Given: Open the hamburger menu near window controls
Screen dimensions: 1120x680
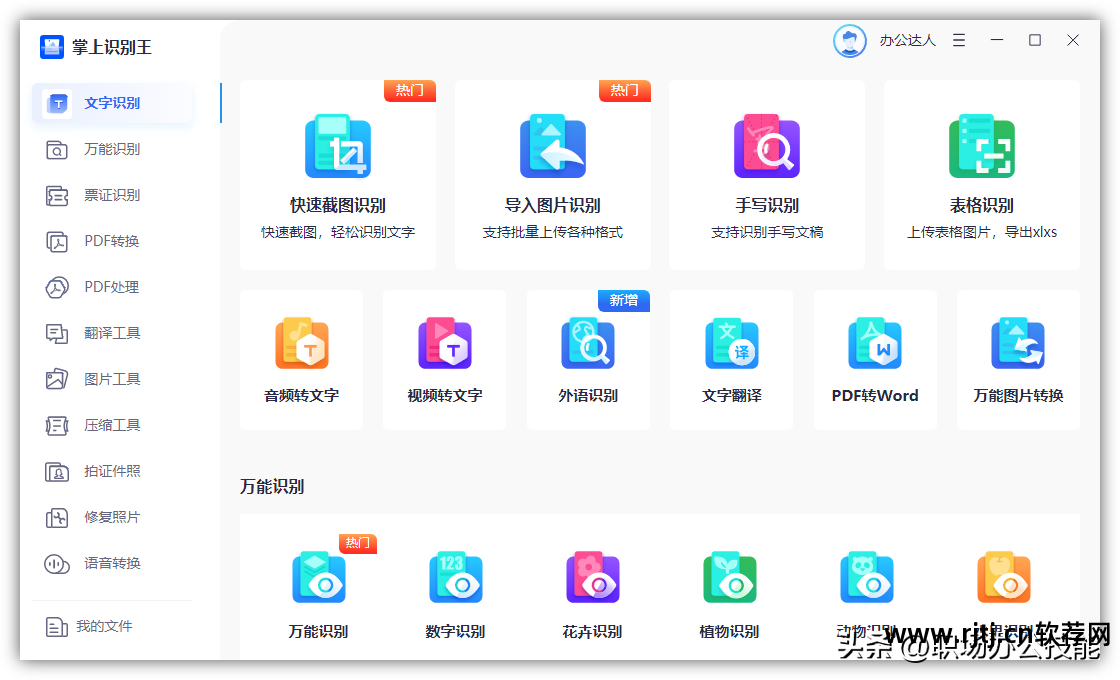Looking at the screenshot, I should point(957,40).
